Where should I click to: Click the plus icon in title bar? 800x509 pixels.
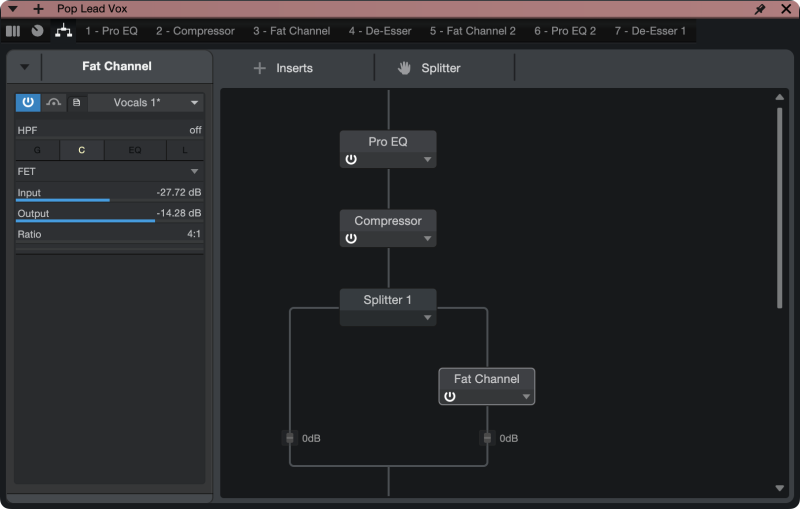pyautogui.click(x=38, y=9)
